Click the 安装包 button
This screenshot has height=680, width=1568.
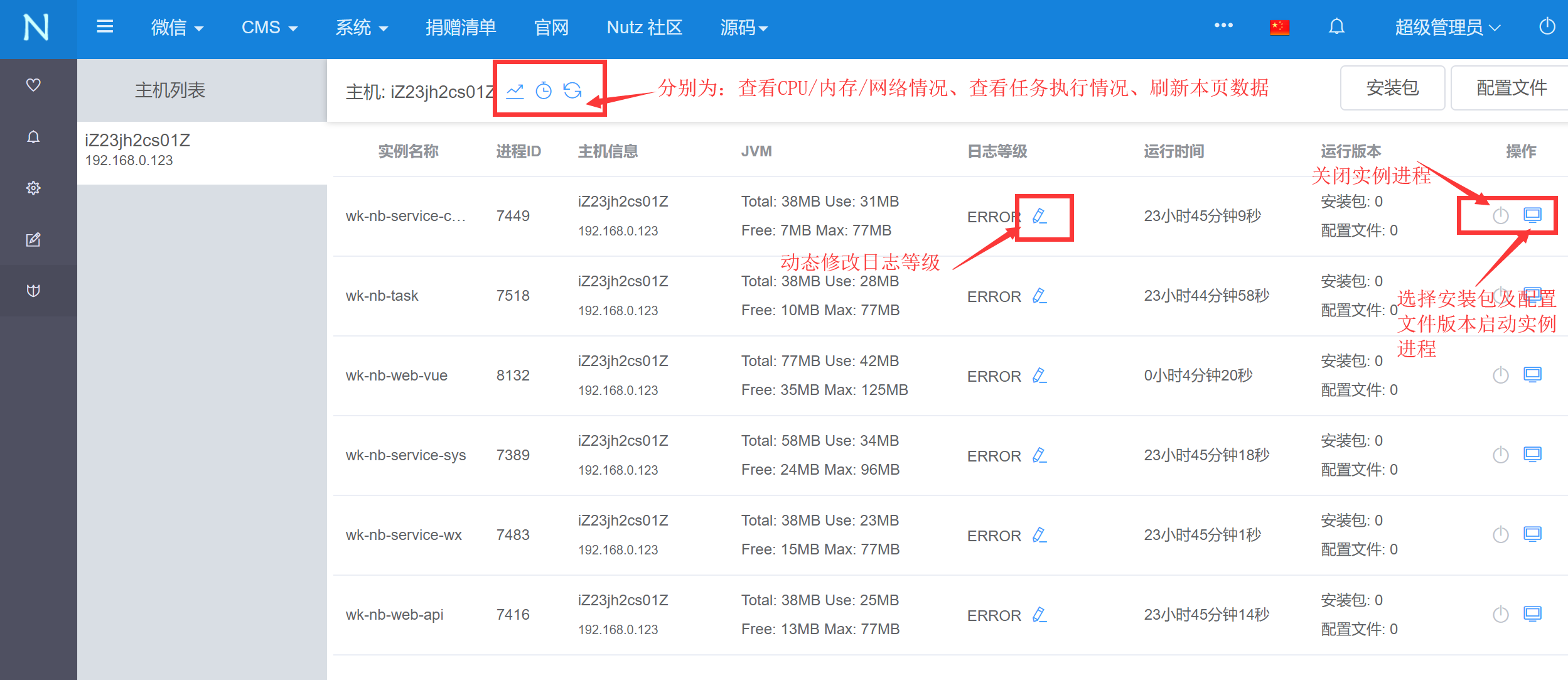coord(1392,88)
